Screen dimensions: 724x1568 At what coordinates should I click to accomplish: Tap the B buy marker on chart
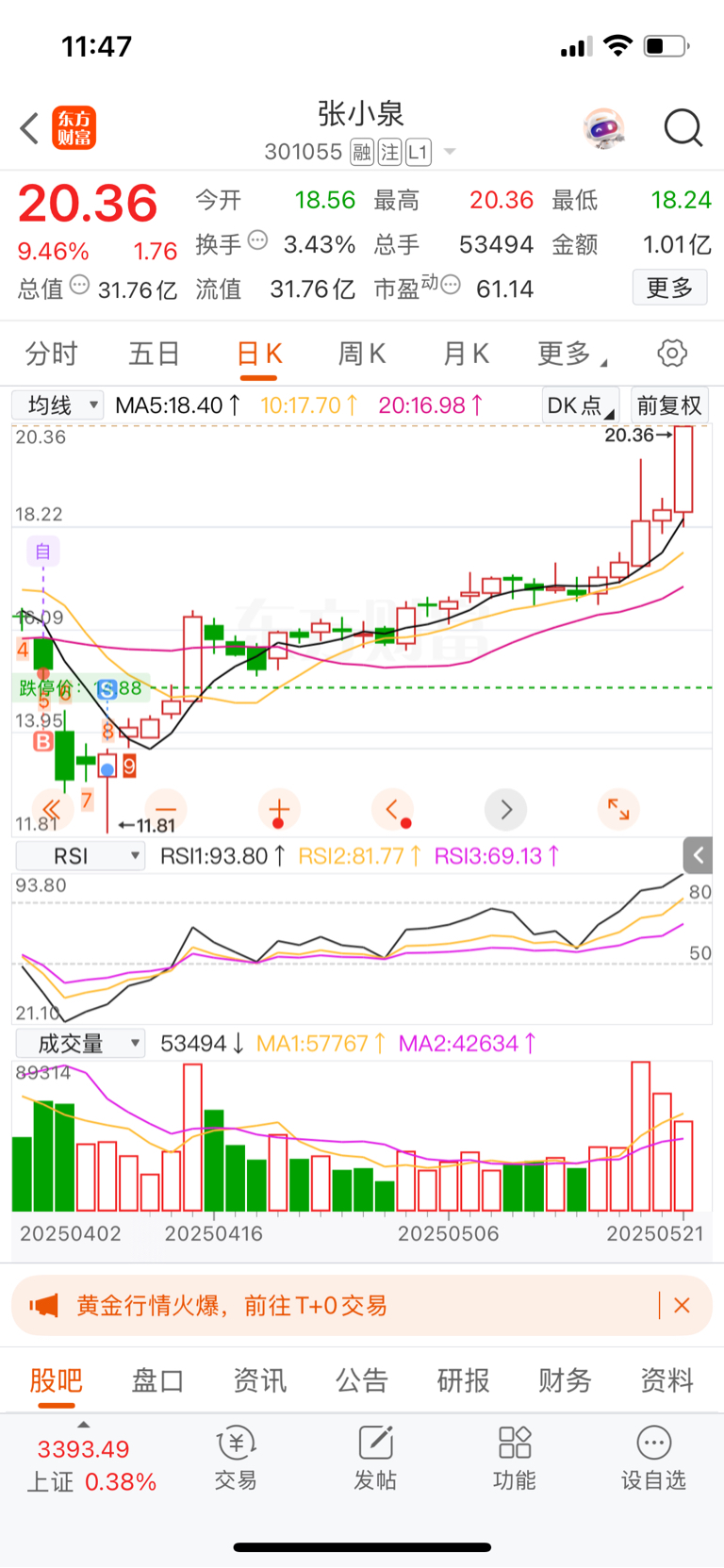click(42, 742)
